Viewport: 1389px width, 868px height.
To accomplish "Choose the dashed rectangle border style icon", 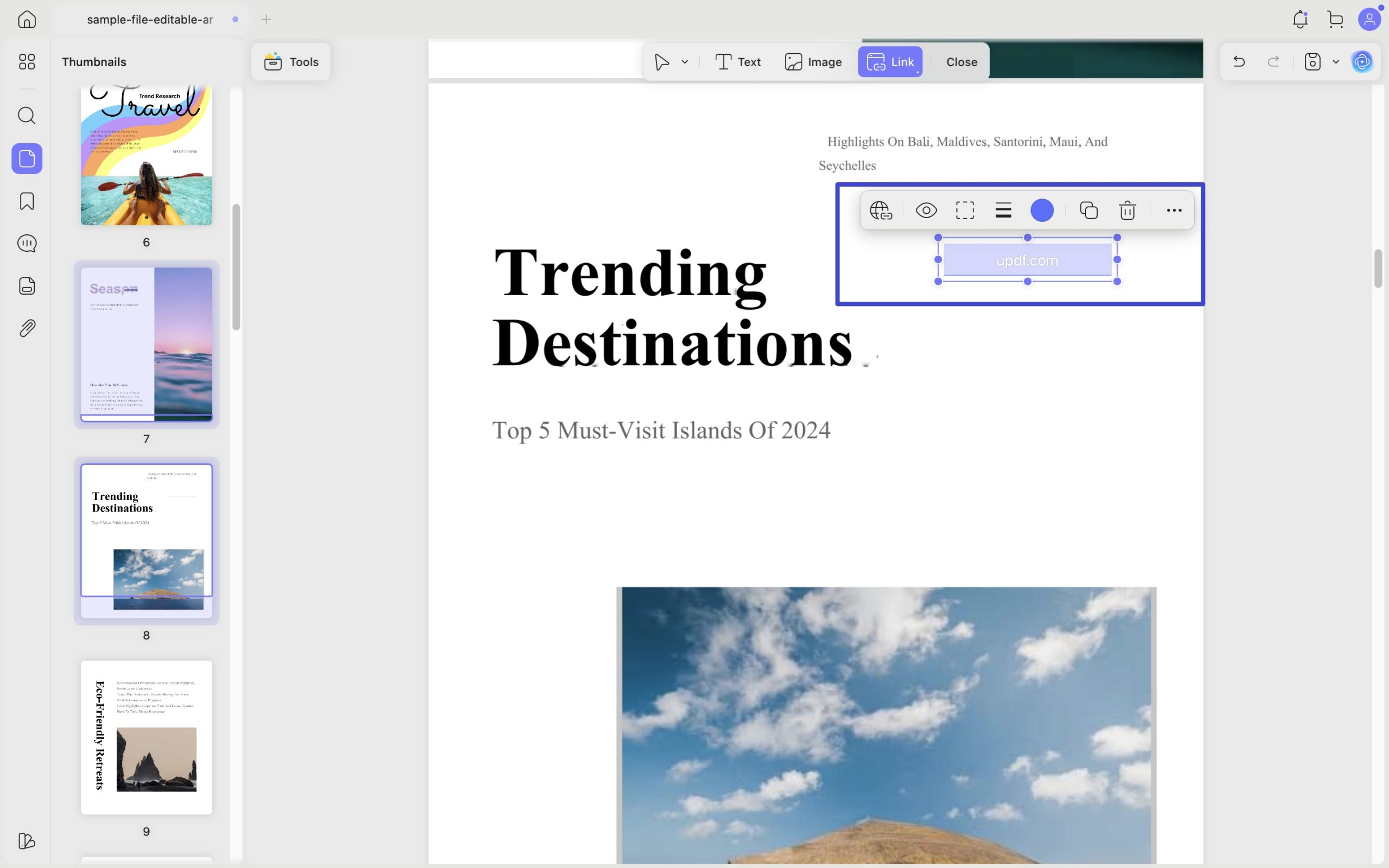I will [965, 210].
